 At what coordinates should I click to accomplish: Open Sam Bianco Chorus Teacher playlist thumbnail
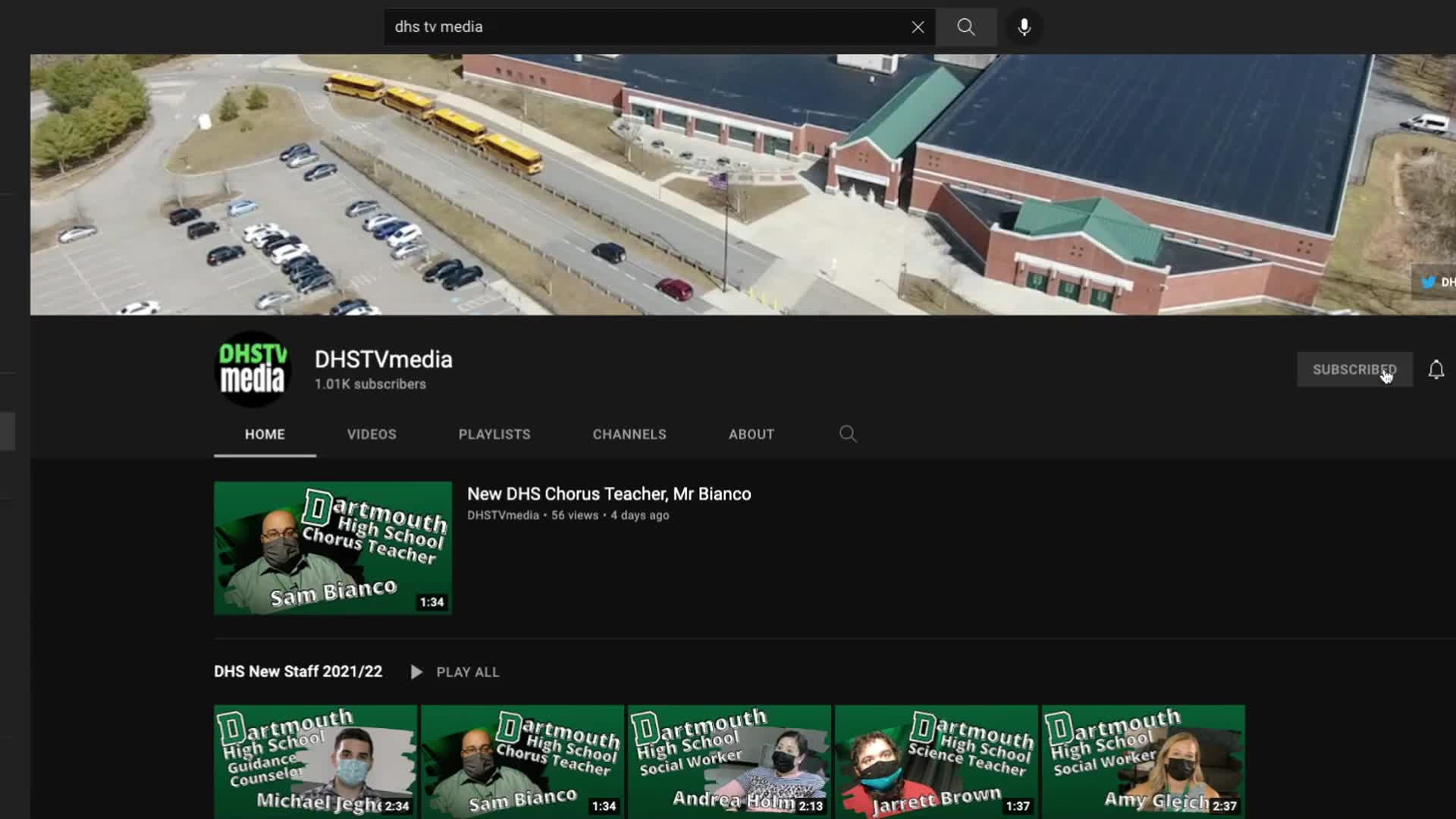pos(522,762)
